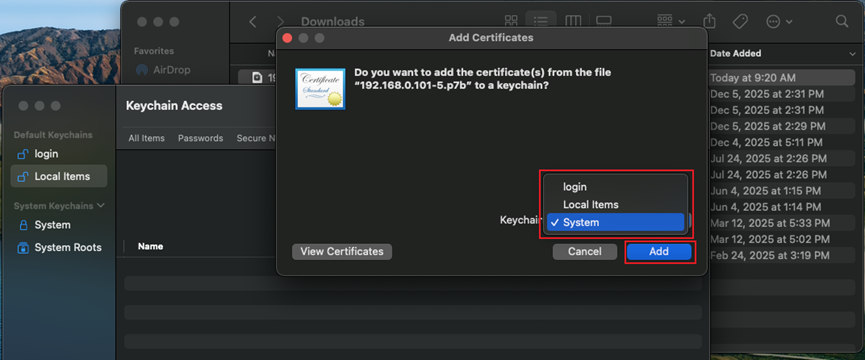Click the Add button in certificate dialog

(x=659, y=251)
